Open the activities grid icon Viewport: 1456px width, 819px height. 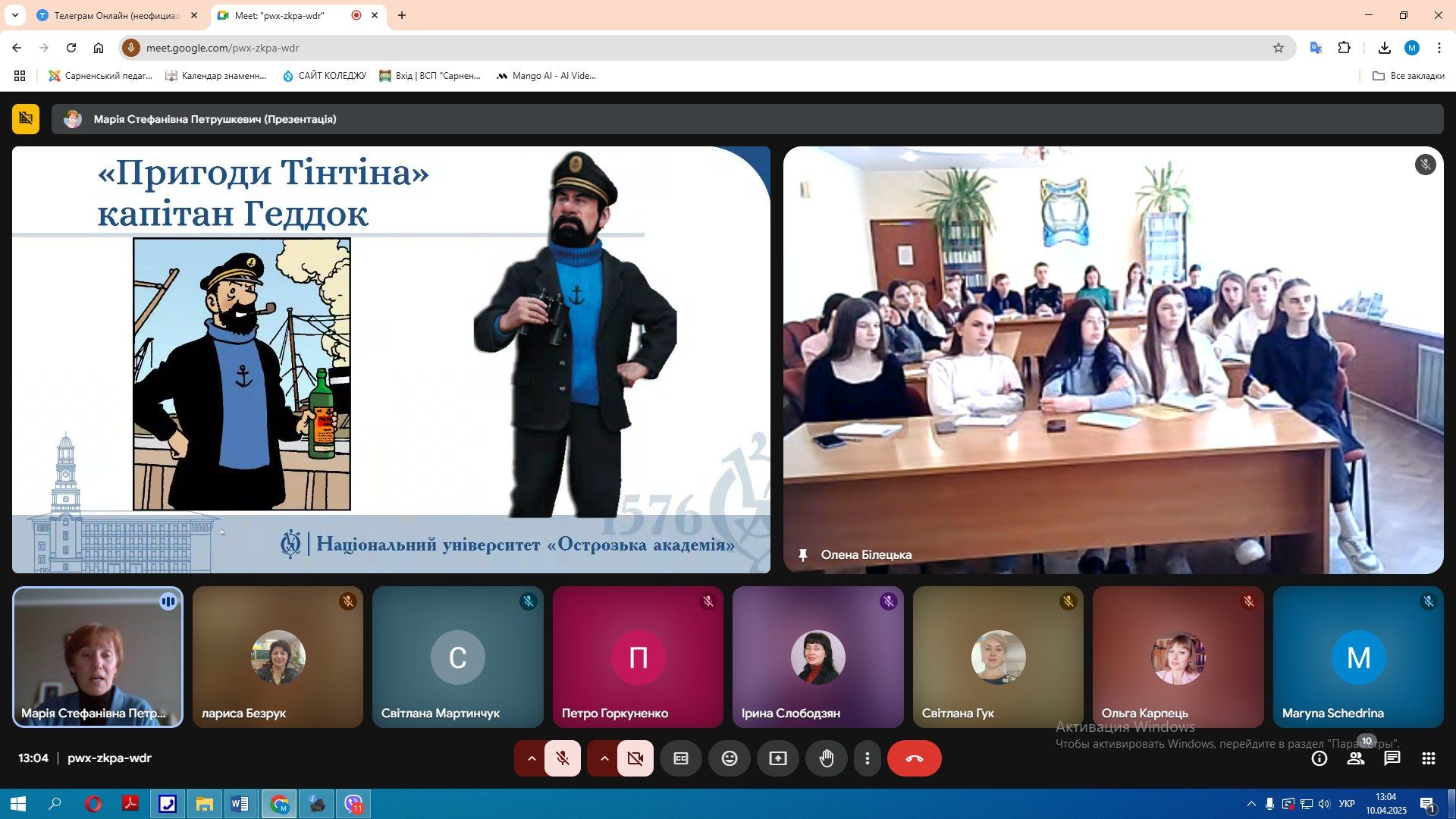pos(1428,758)
